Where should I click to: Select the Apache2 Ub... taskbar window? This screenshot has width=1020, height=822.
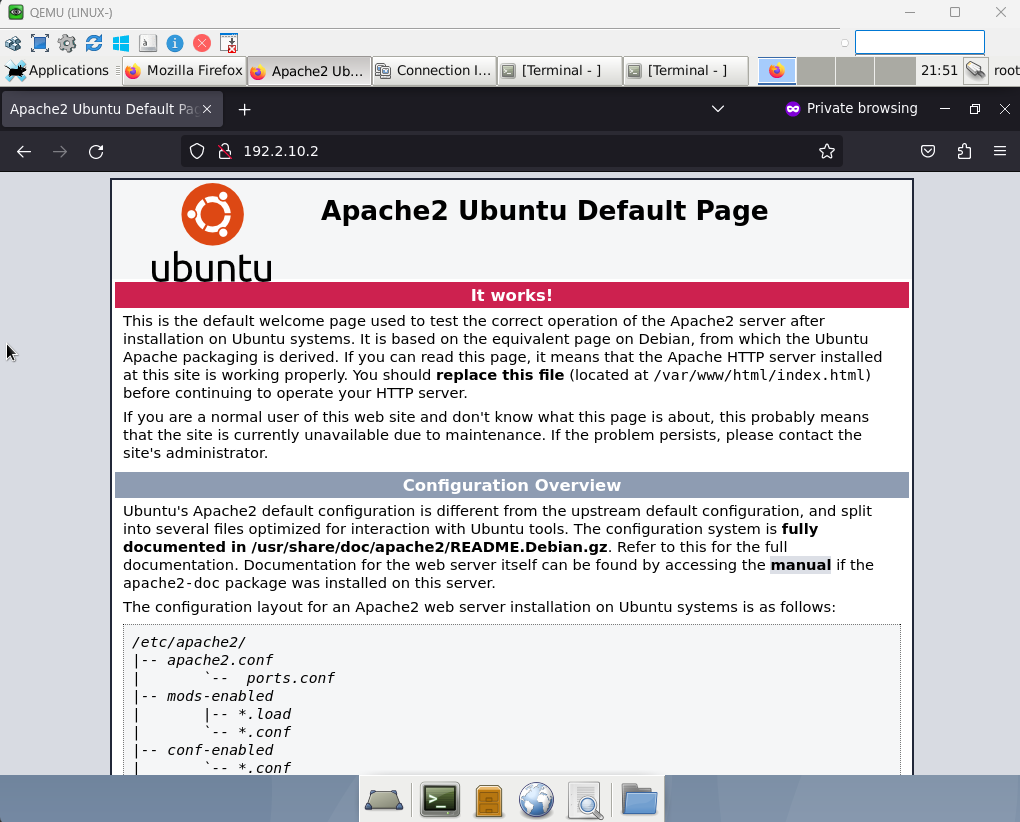click(309, 71)
